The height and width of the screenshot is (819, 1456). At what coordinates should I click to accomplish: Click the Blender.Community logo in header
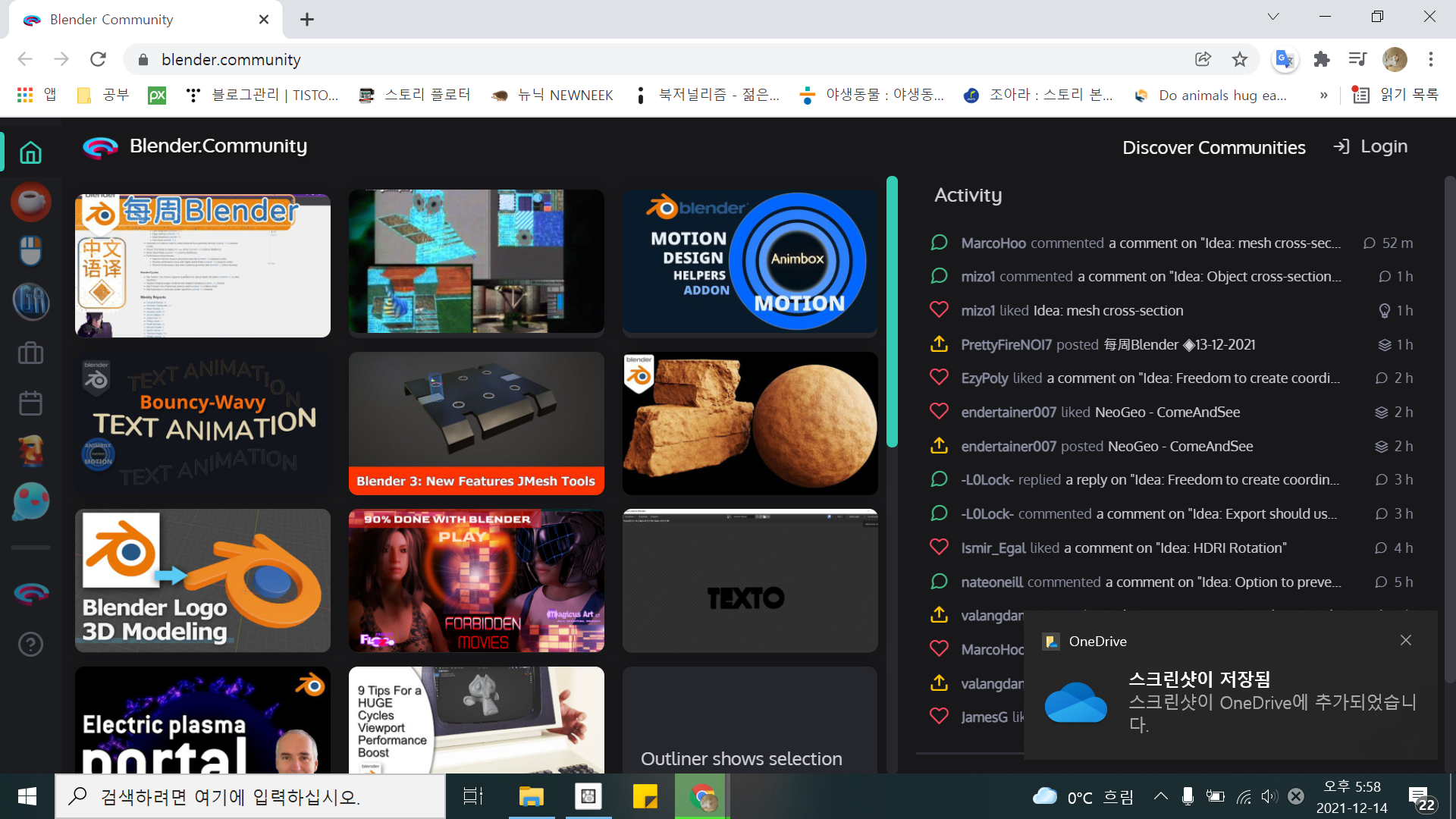pyautogui.click(x=195, y=146)
